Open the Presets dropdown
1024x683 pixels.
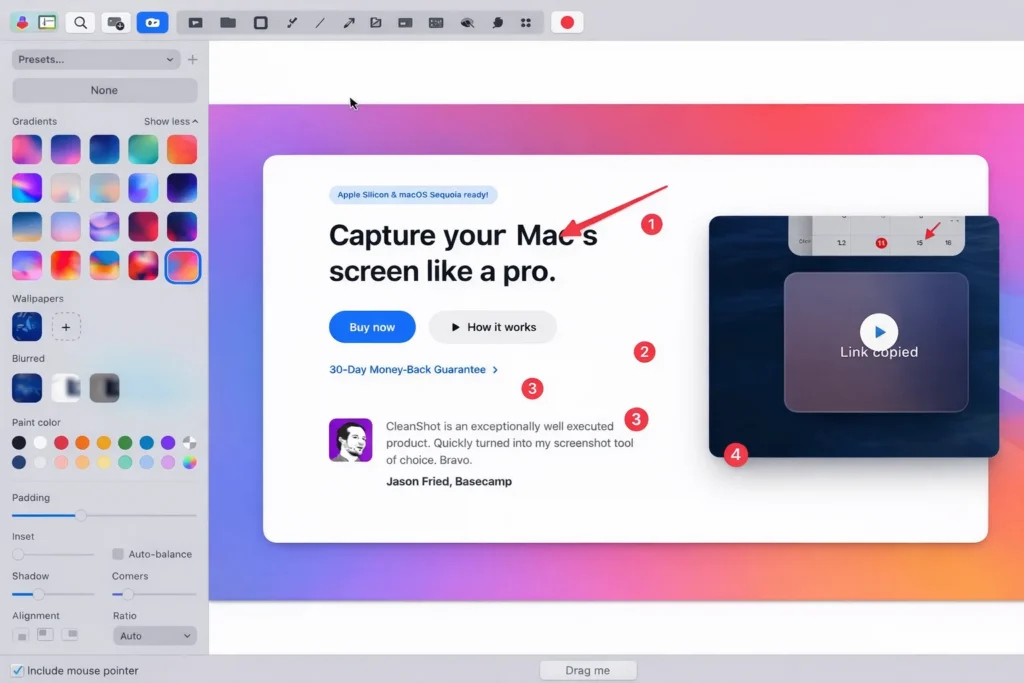pyautogui.click(x=96, y=60)
